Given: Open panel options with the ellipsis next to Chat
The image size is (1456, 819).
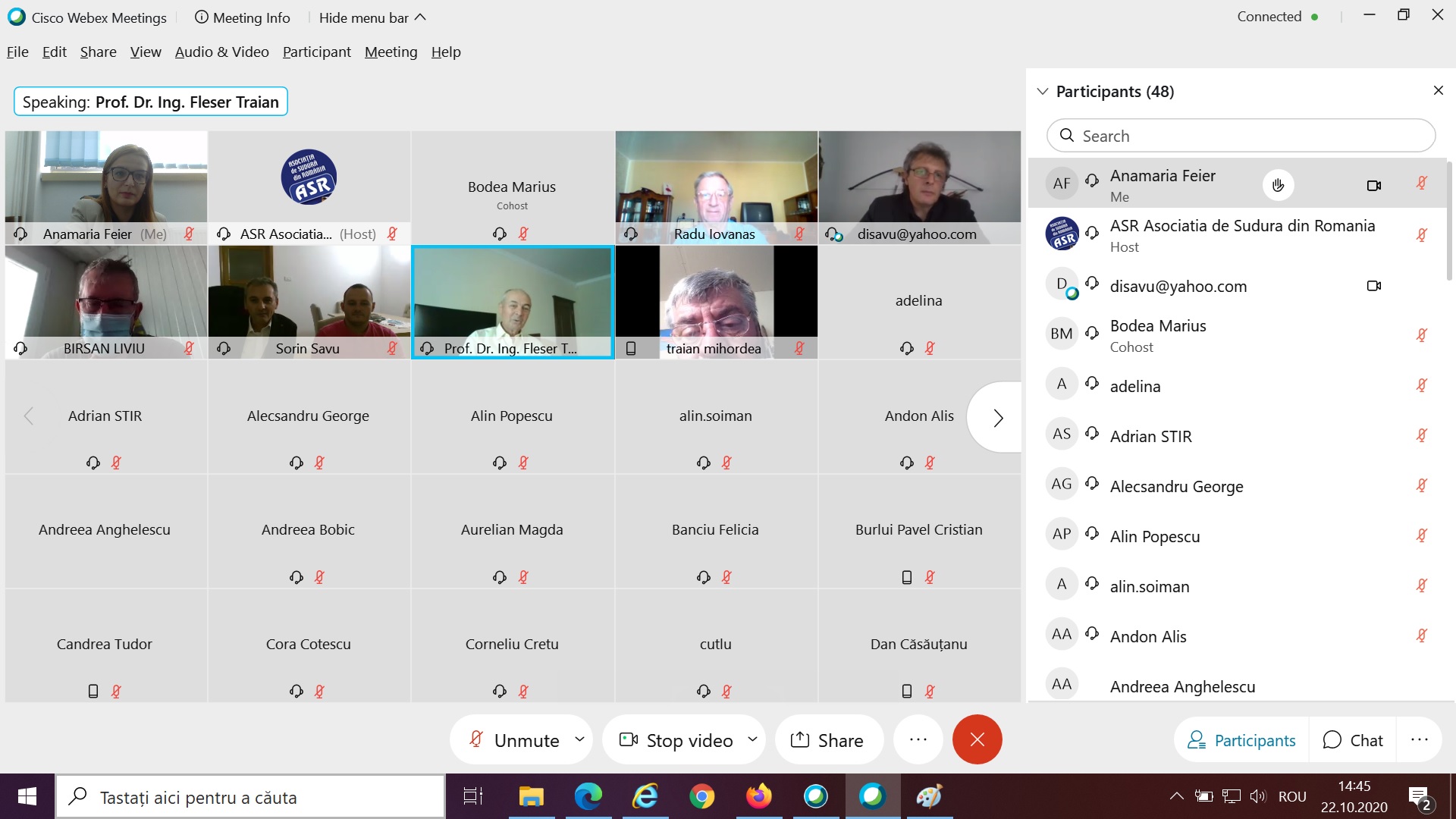Looking at the screenshot, I should [1419, 739].
